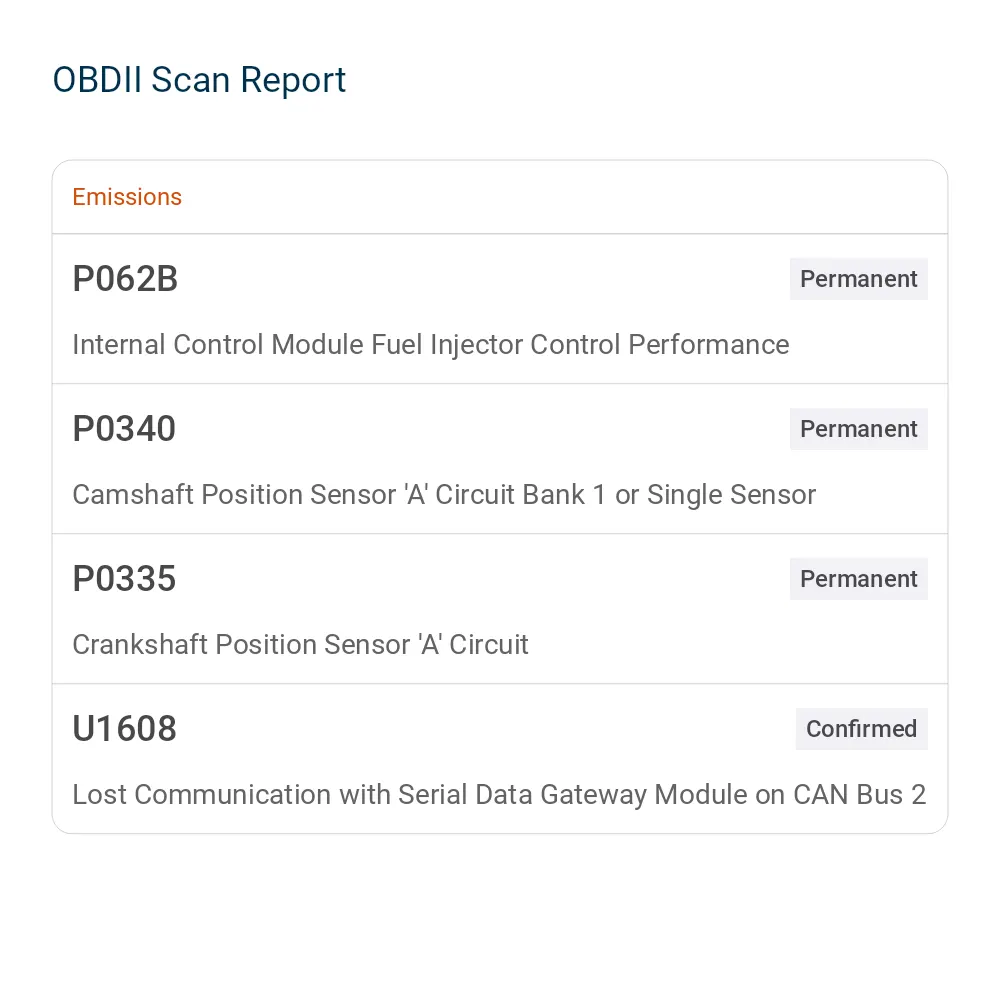
Task: Read the Internal Control Module Fuel Injector description
Action: [x=430, y=344]
